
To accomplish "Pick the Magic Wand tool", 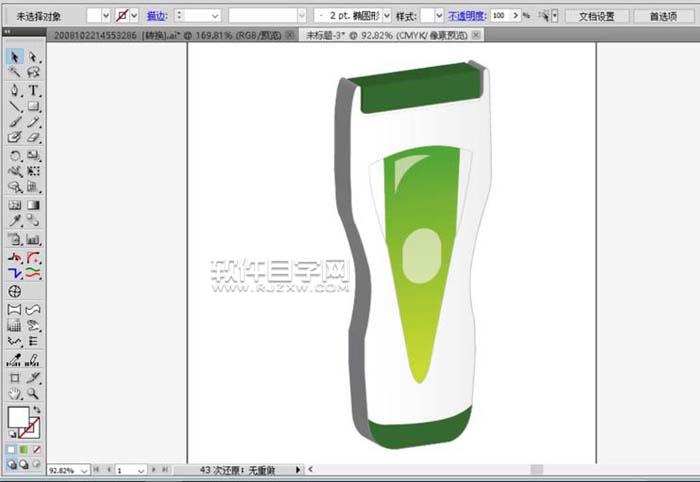I will click(x=15, y=73).
